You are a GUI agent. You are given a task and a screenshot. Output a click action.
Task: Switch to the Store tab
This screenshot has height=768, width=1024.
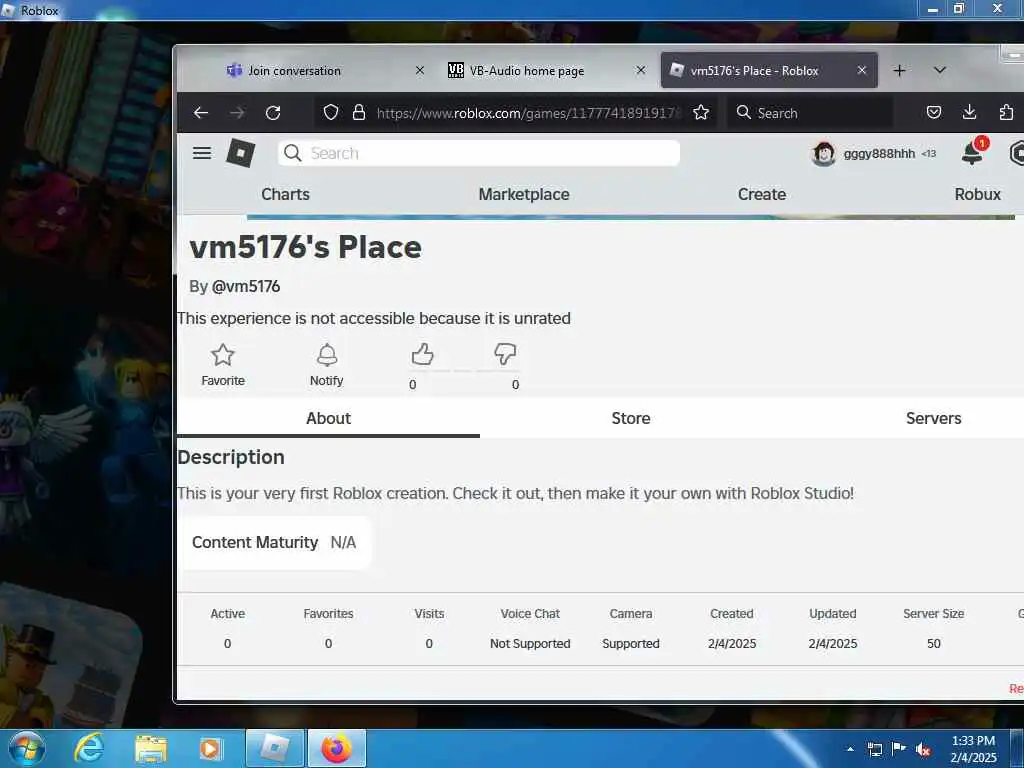click(631, 418)
